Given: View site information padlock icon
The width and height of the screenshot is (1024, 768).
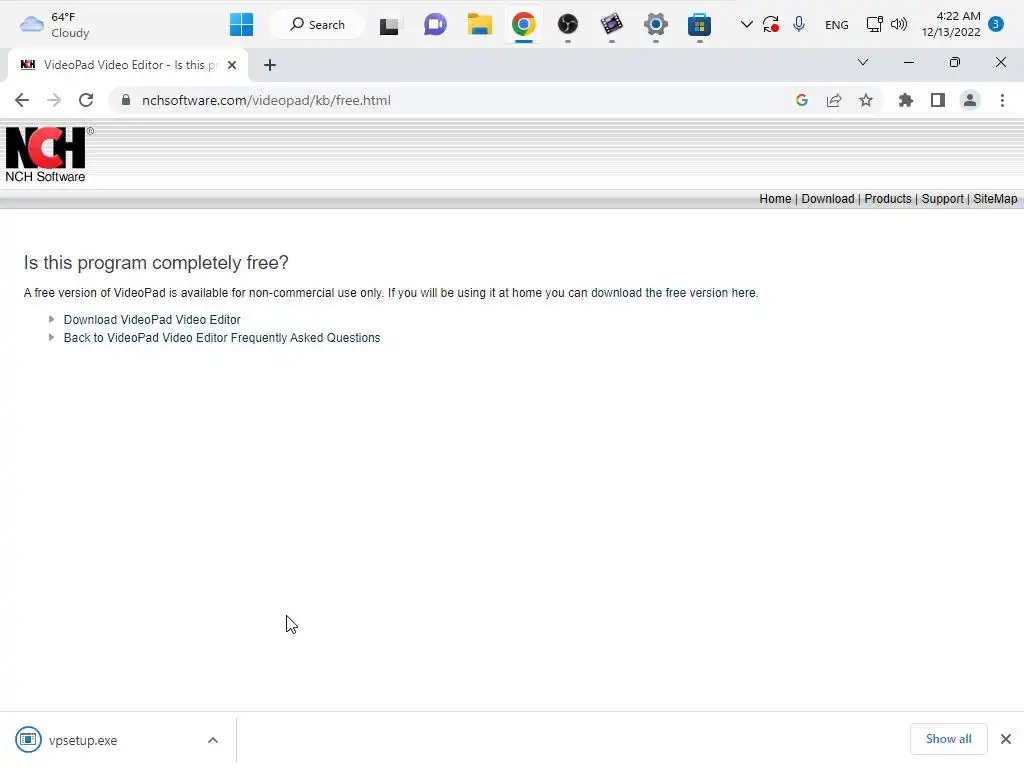Looking at the screenshot, I should point(126,100).
